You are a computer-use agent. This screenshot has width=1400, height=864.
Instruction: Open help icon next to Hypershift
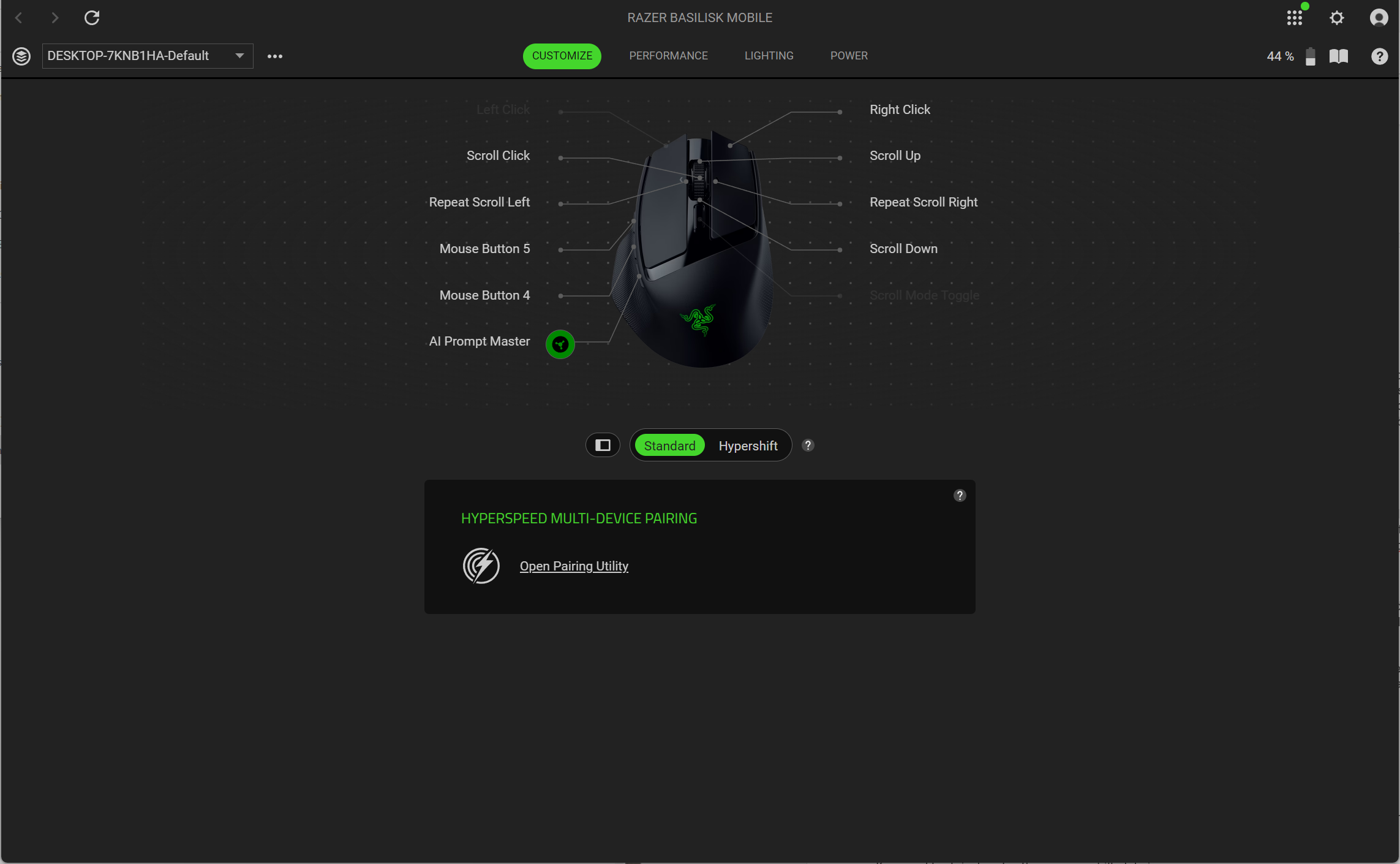808,445
